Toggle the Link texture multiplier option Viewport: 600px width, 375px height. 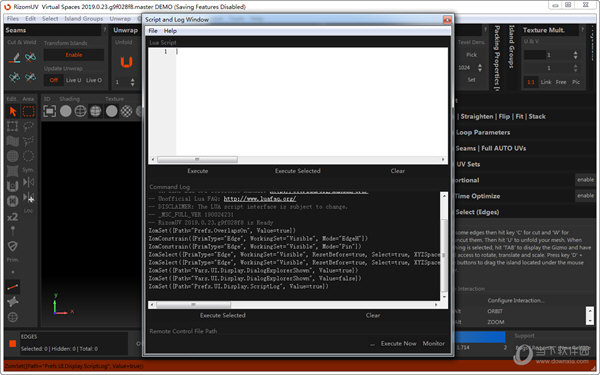[546, 82]
